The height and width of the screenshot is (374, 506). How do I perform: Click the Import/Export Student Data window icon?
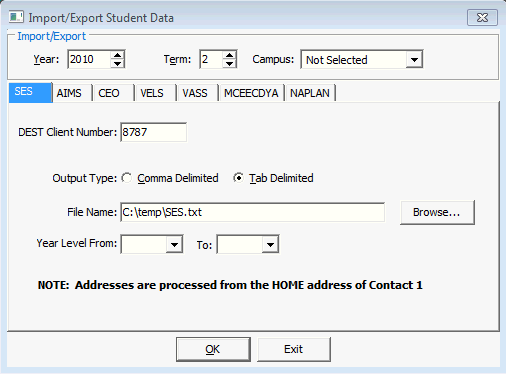16,17
